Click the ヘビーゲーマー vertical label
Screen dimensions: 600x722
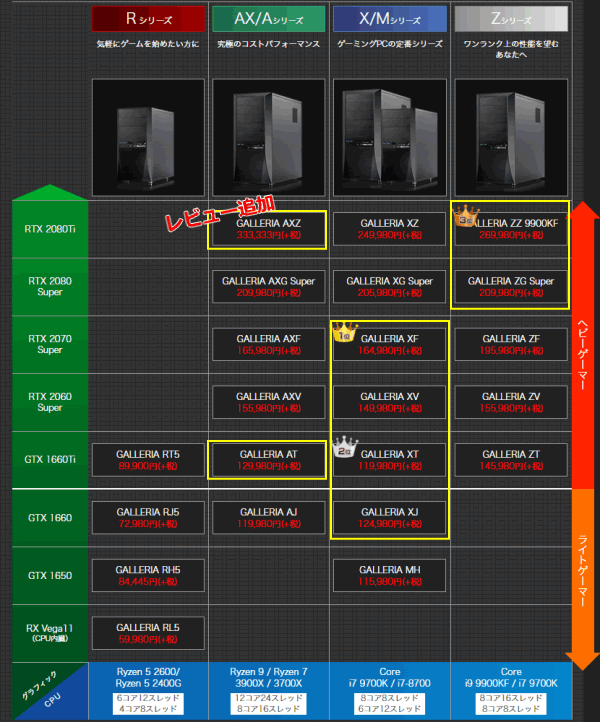(583, 355)
